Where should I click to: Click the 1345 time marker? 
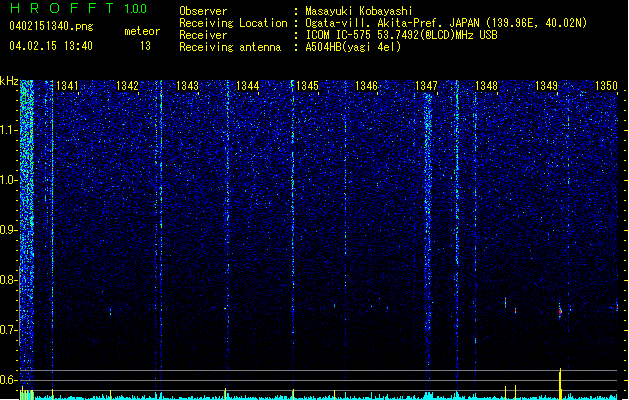pos(307,86)
